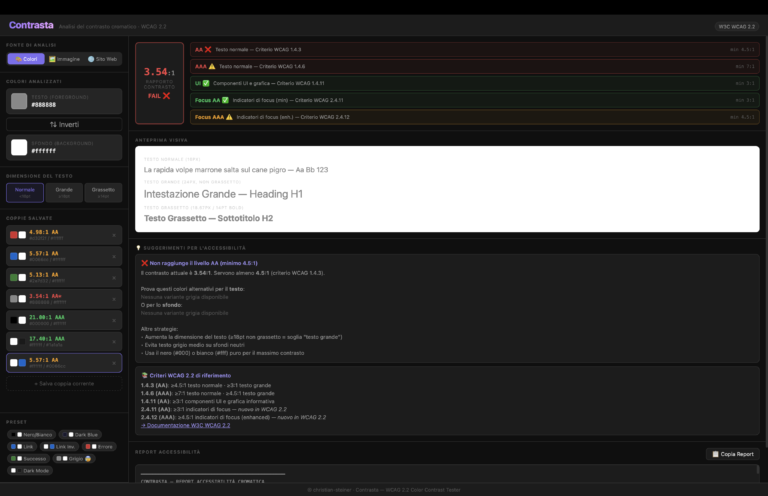
Task: Click Salva coppia corrente button
Action: [64, 383]
